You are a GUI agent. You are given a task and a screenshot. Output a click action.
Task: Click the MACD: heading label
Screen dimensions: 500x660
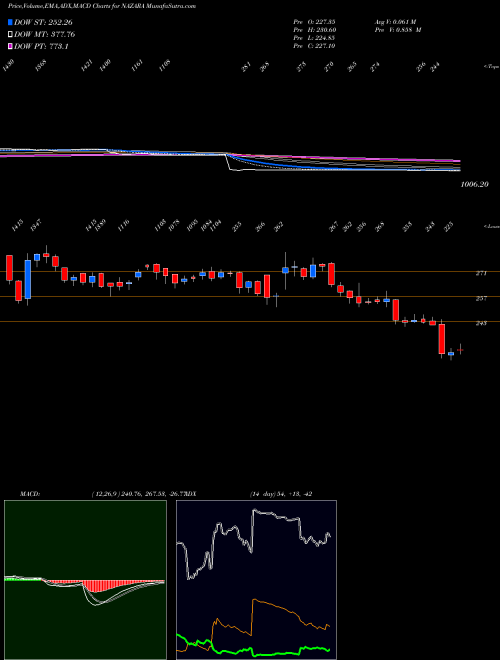[x=30, y=494]
